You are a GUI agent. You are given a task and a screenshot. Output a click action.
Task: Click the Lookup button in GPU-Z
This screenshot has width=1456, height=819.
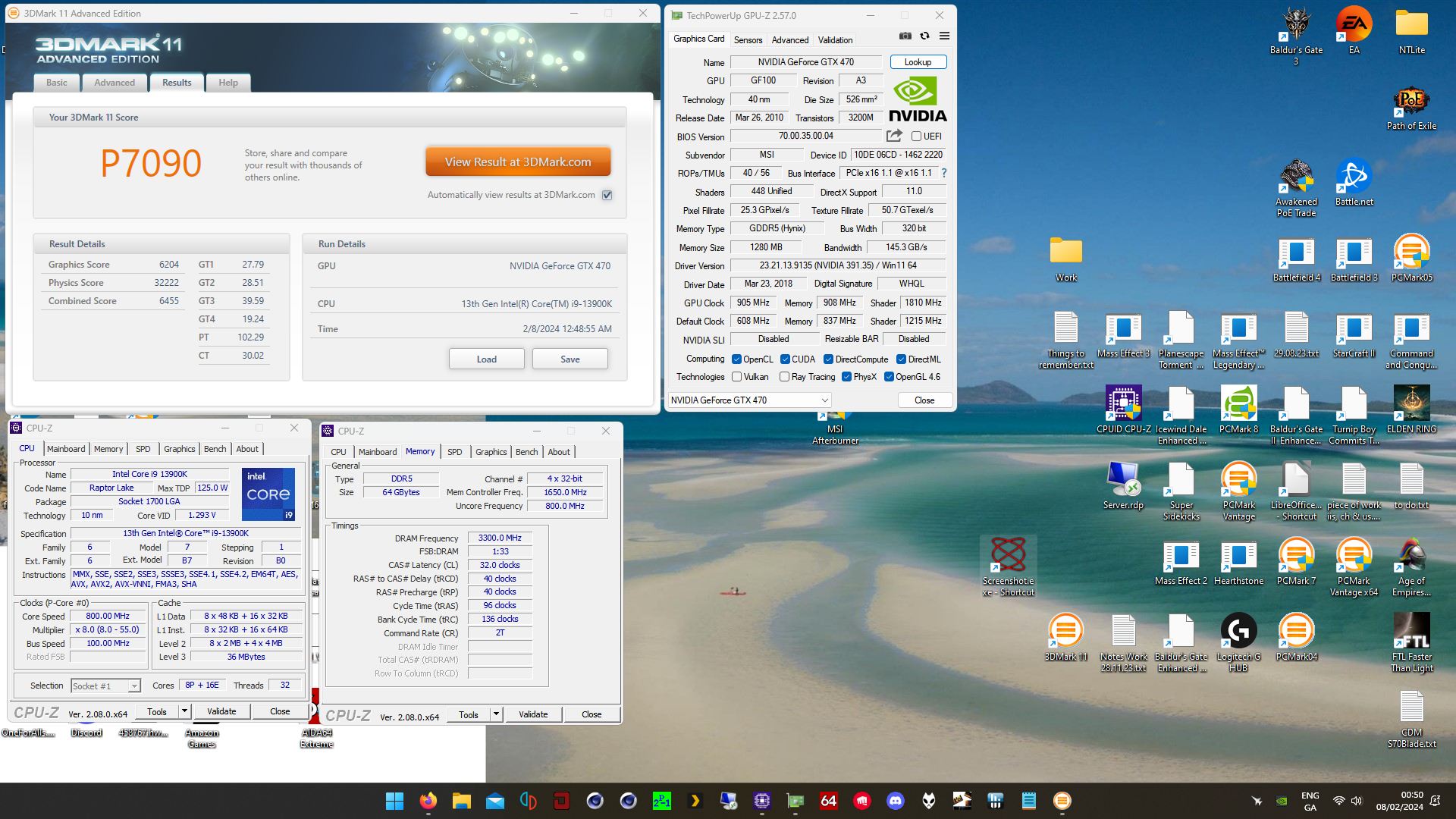(918, 62)
